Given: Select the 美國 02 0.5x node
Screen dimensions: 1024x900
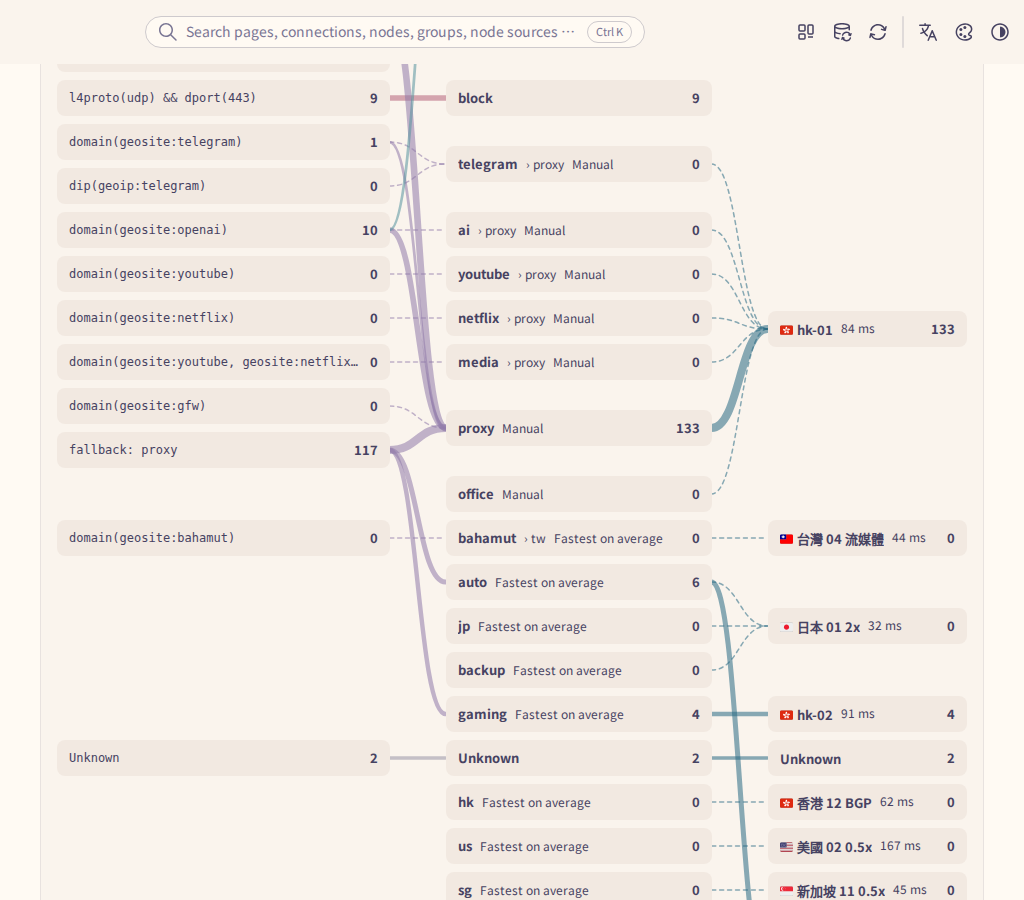Looking at the screenshot, I should click(867, 846).
